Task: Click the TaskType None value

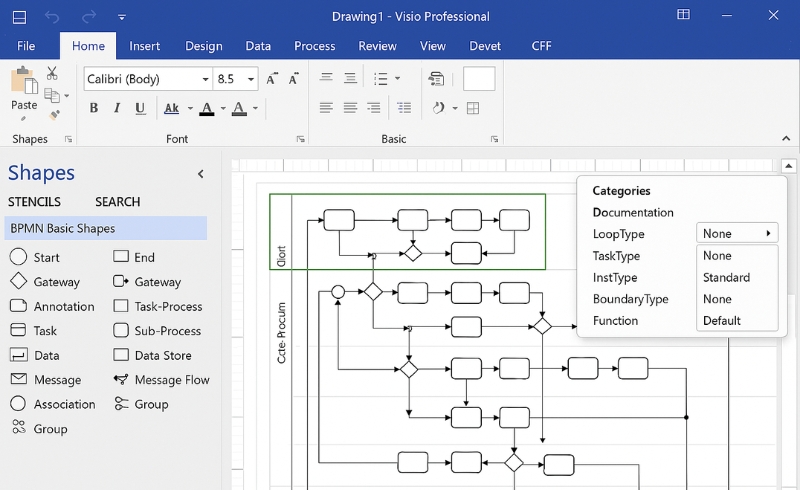Action: tap(717, 256)
